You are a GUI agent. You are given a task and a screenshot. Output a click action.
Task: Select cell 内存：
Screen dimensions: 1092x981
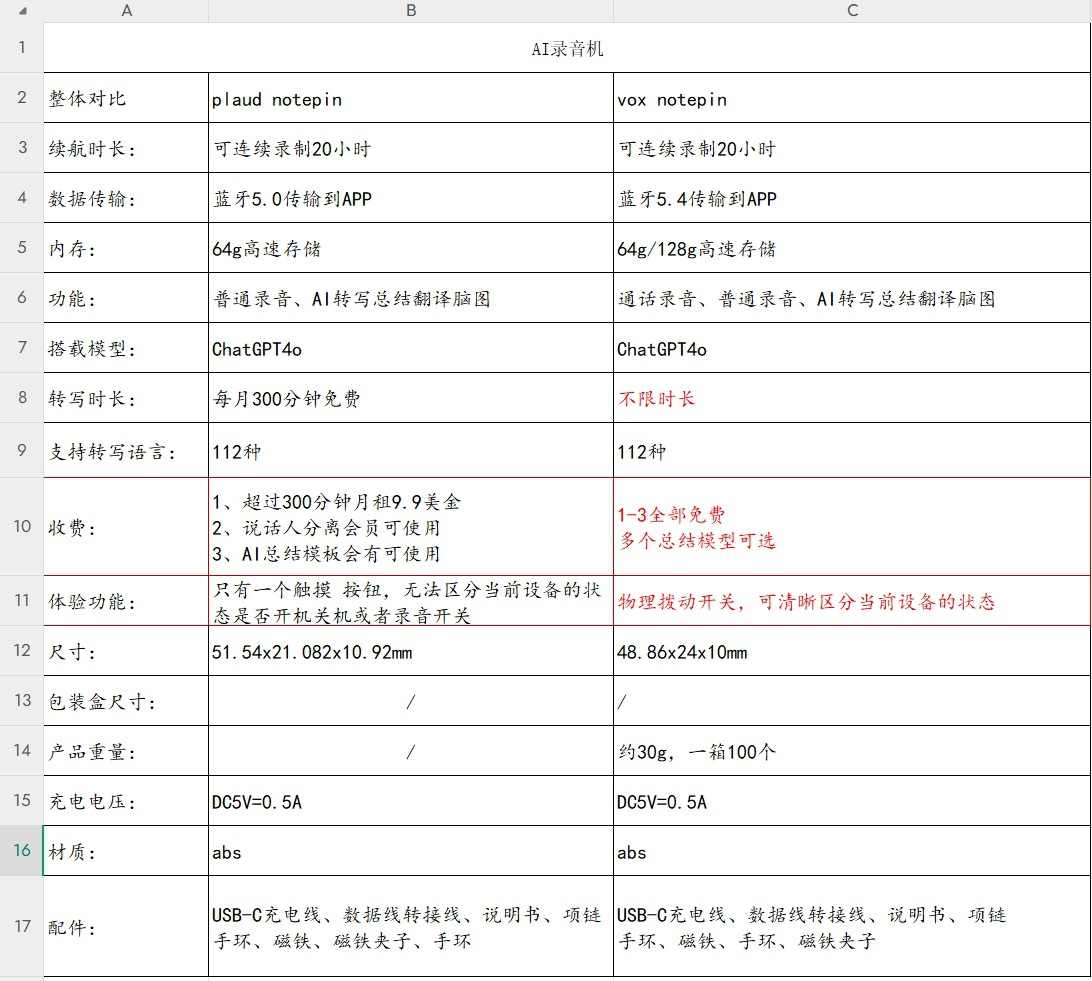tap(126, 248)
